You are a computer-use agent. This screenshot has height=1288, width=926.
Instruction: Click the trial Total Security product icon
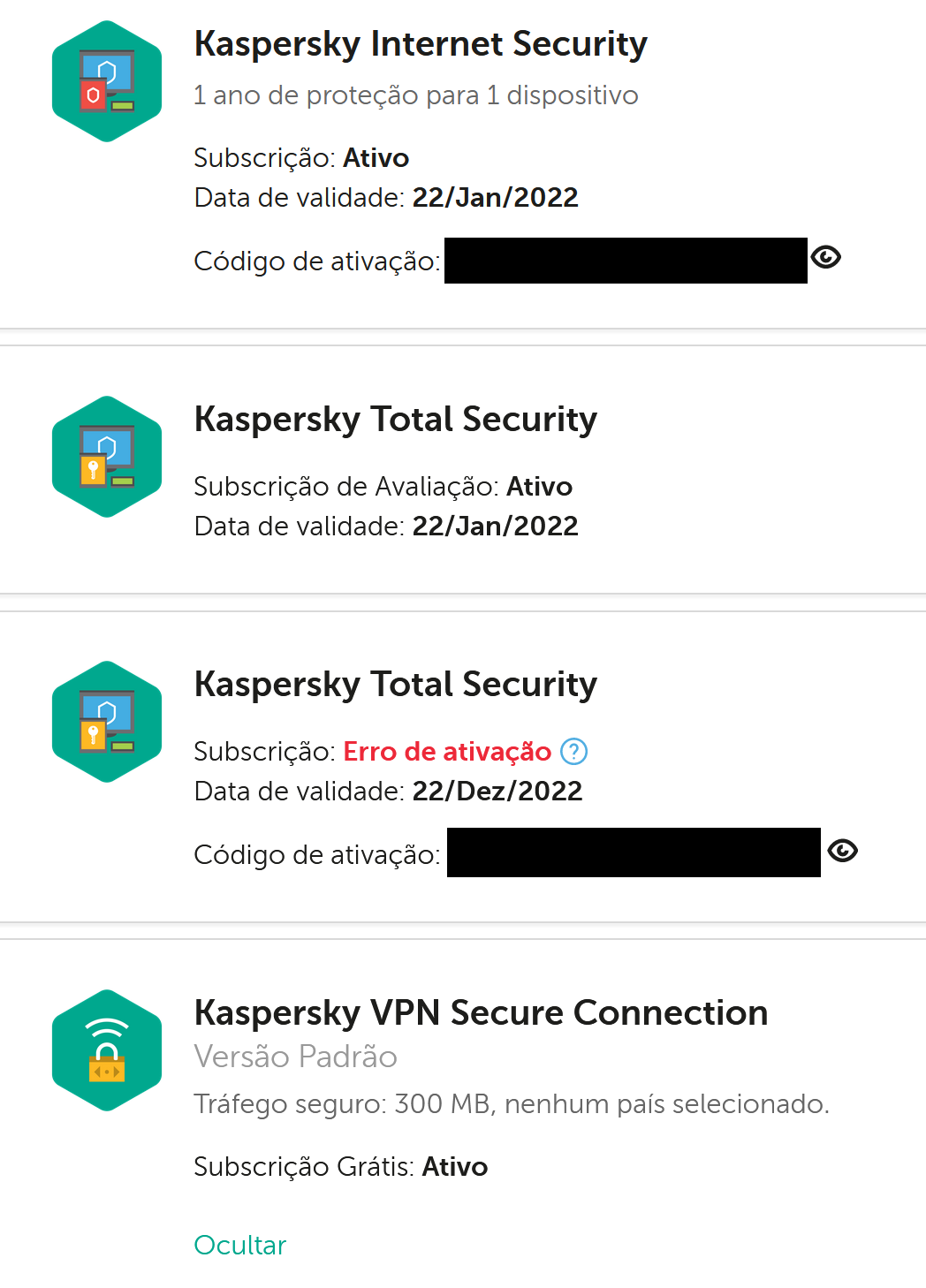point(107,457)
